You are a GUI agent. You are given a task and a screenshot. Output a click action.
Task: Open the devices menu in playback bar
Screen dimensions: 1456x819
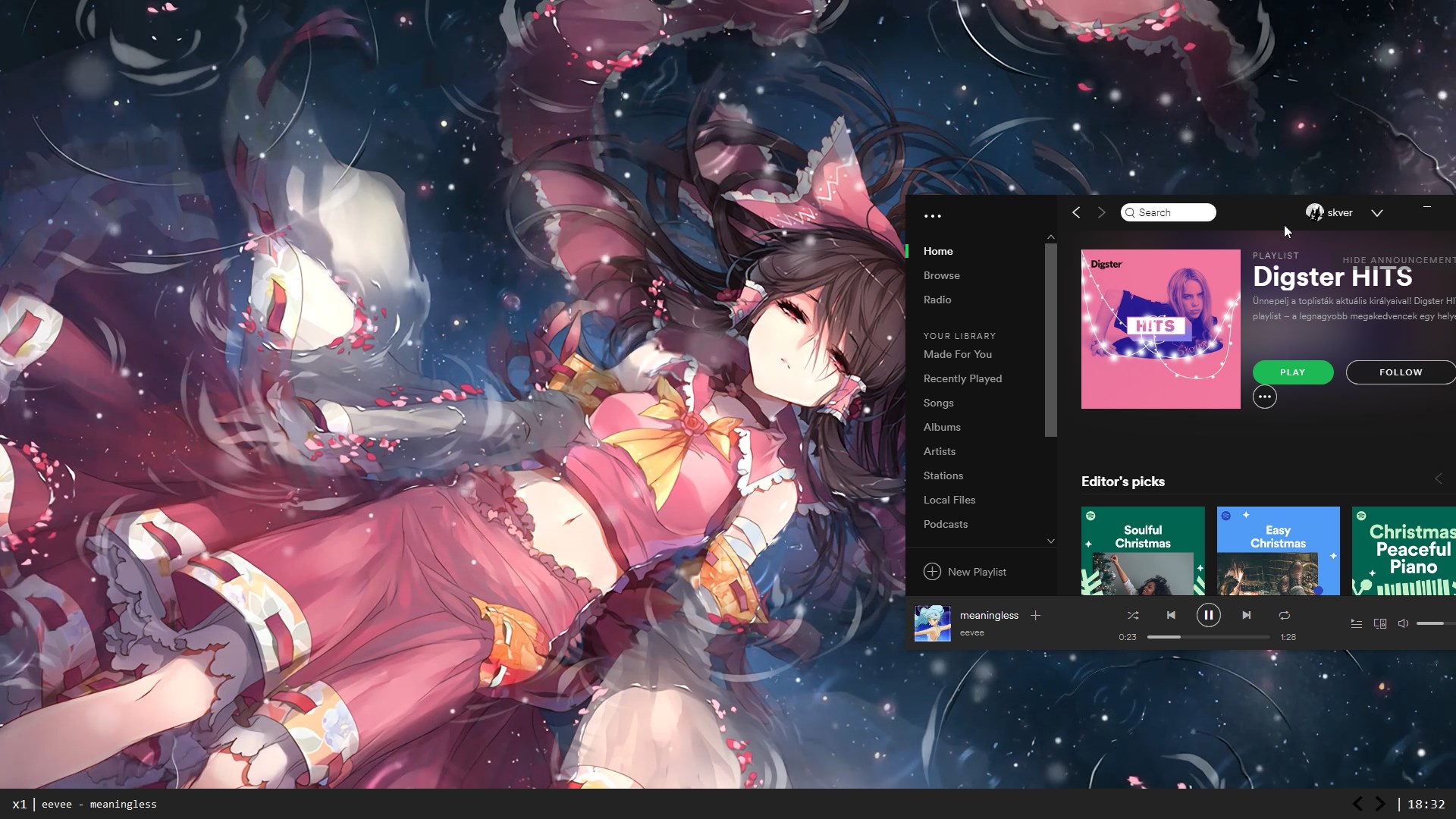(1380, 623)
